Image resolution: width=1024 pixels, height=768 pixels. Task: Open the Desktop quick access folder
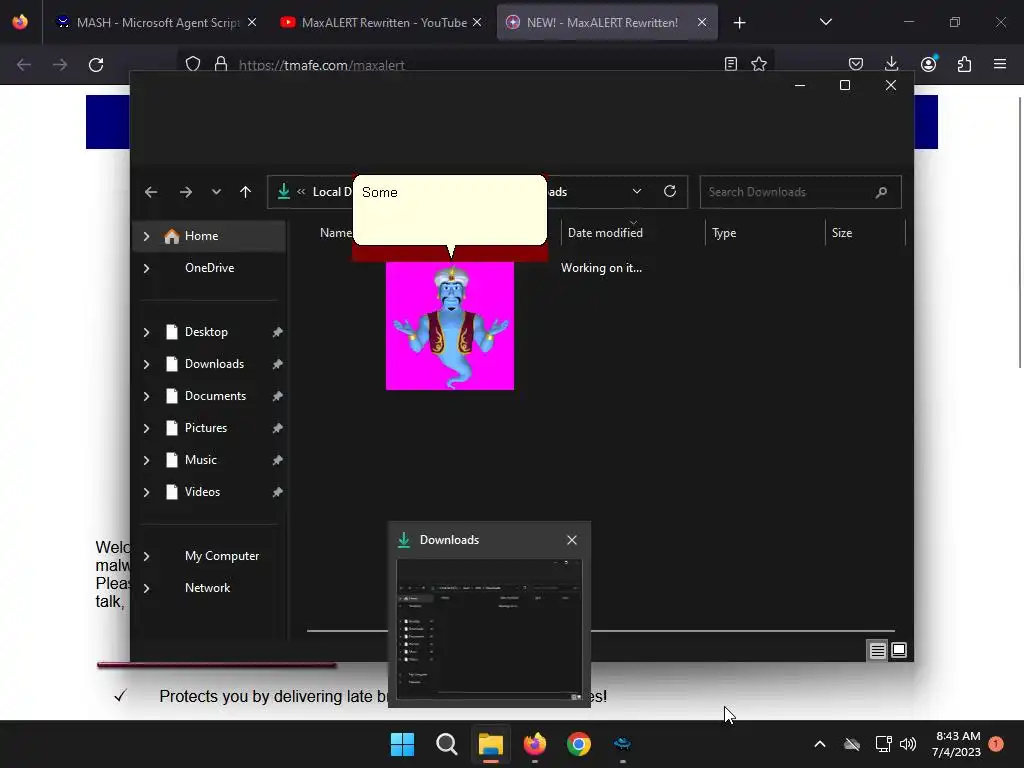click(x=206, y=332)
